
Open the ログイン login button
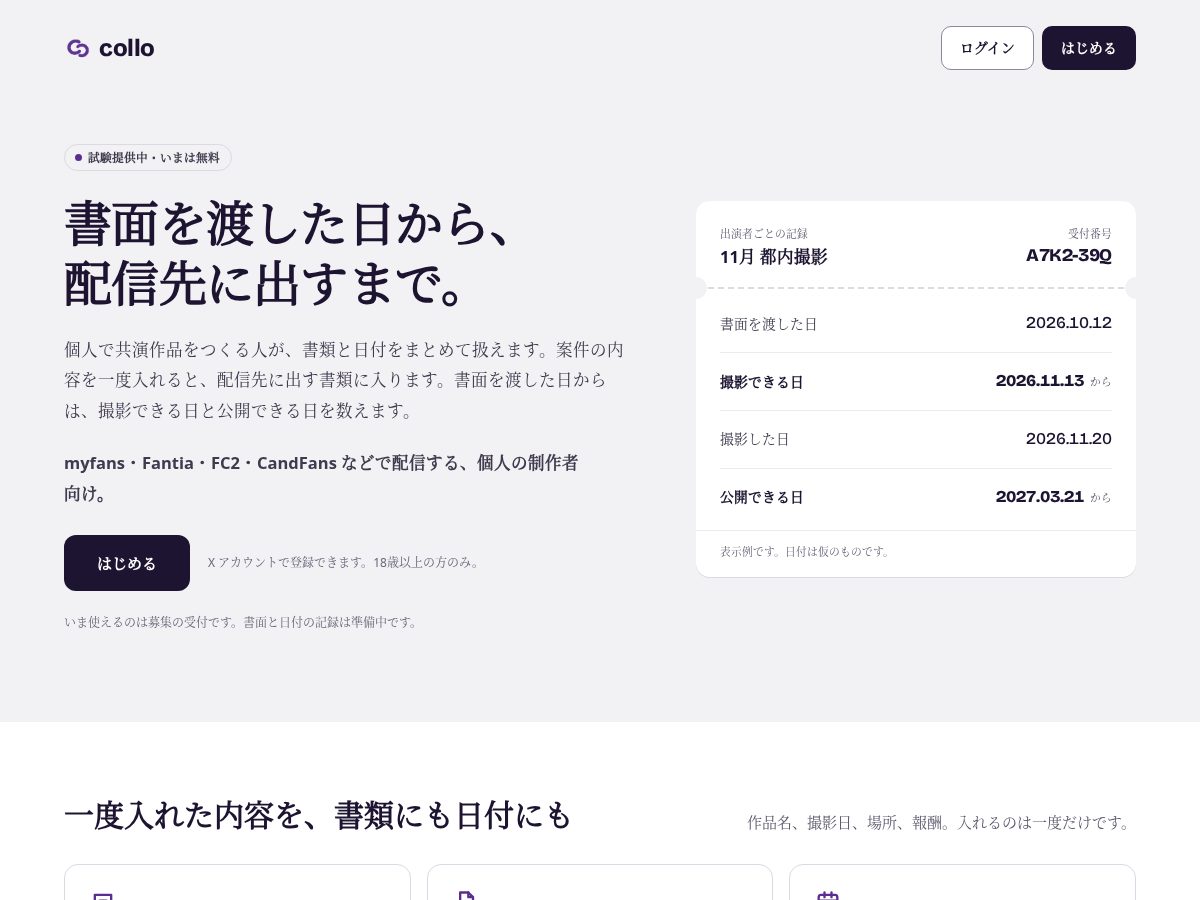pyautogui.click(x=987, y=48)
